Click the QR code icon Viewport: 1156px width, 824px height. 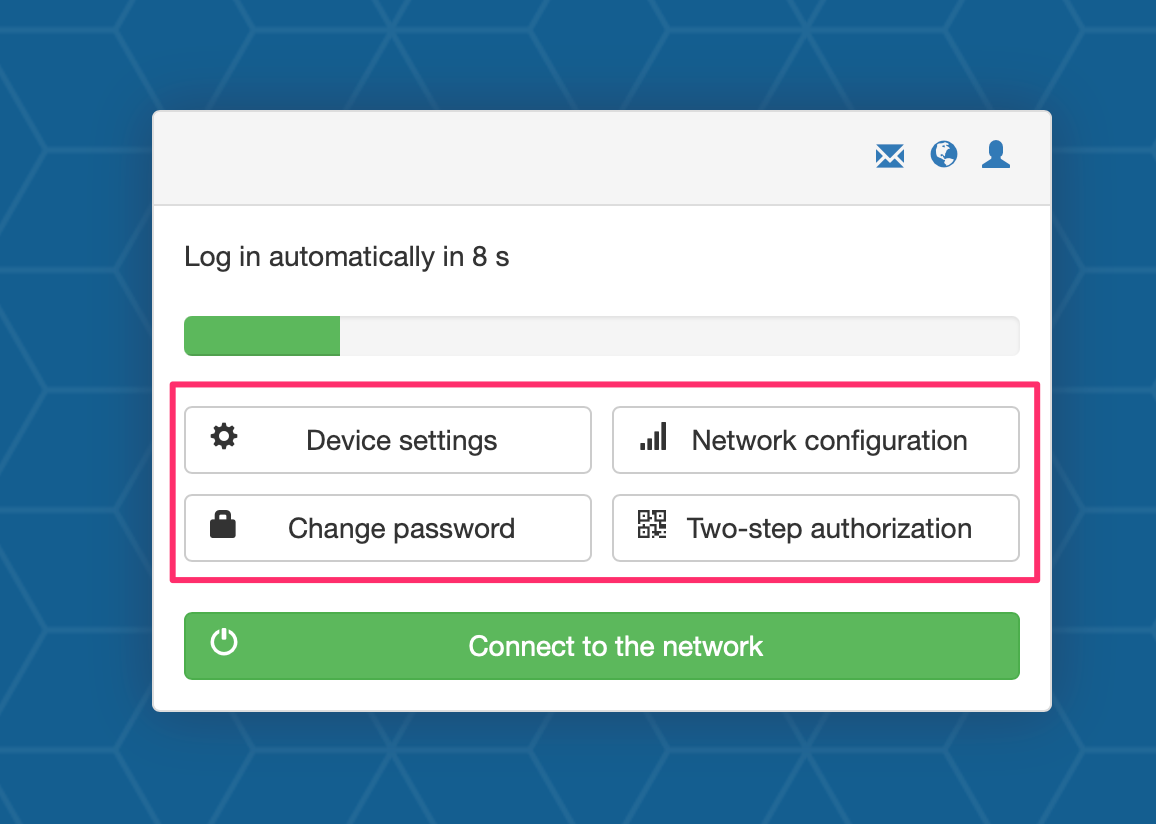652,524
